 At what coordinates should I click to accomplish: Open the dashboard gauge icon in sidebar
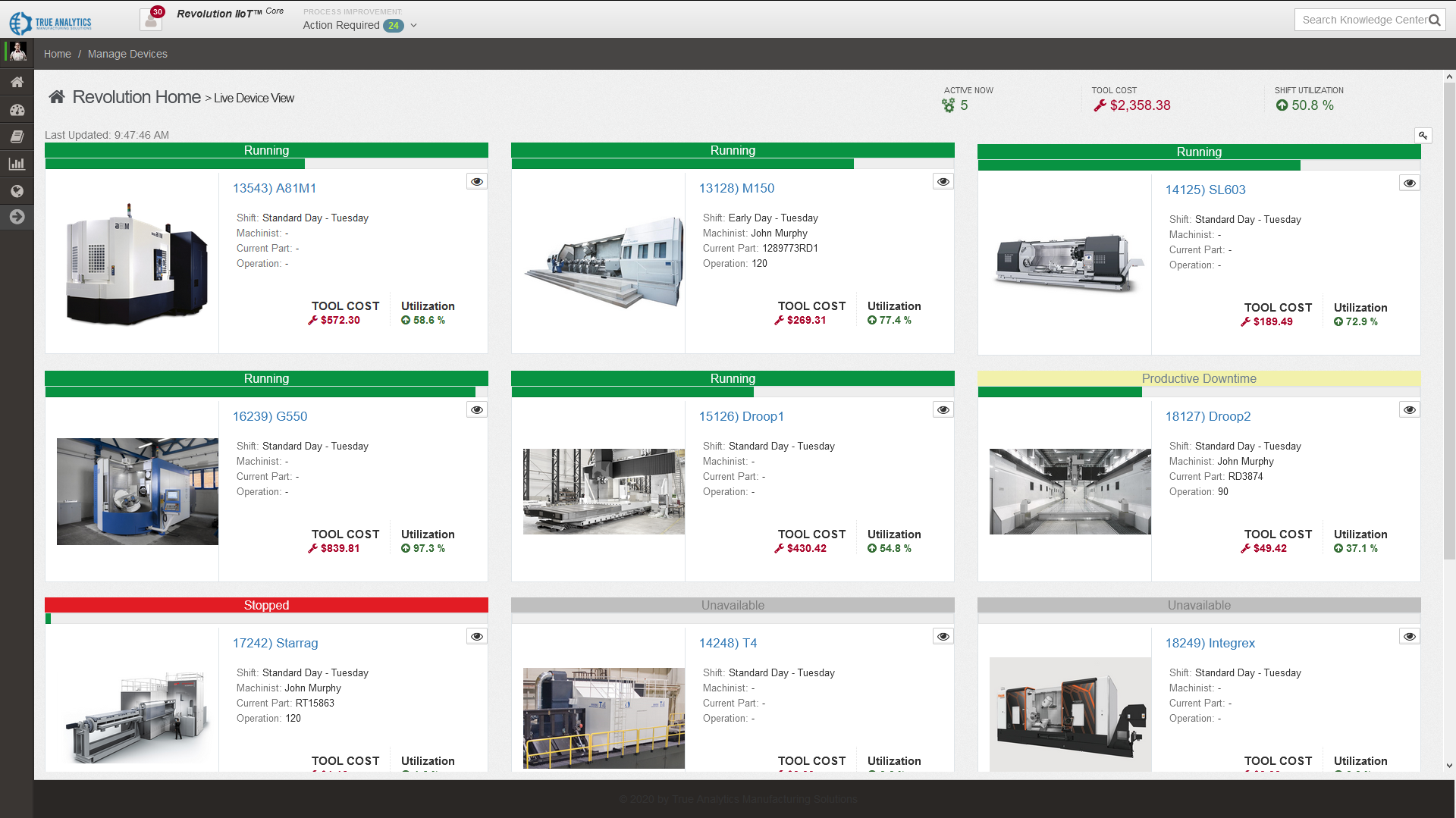(17, 109)
